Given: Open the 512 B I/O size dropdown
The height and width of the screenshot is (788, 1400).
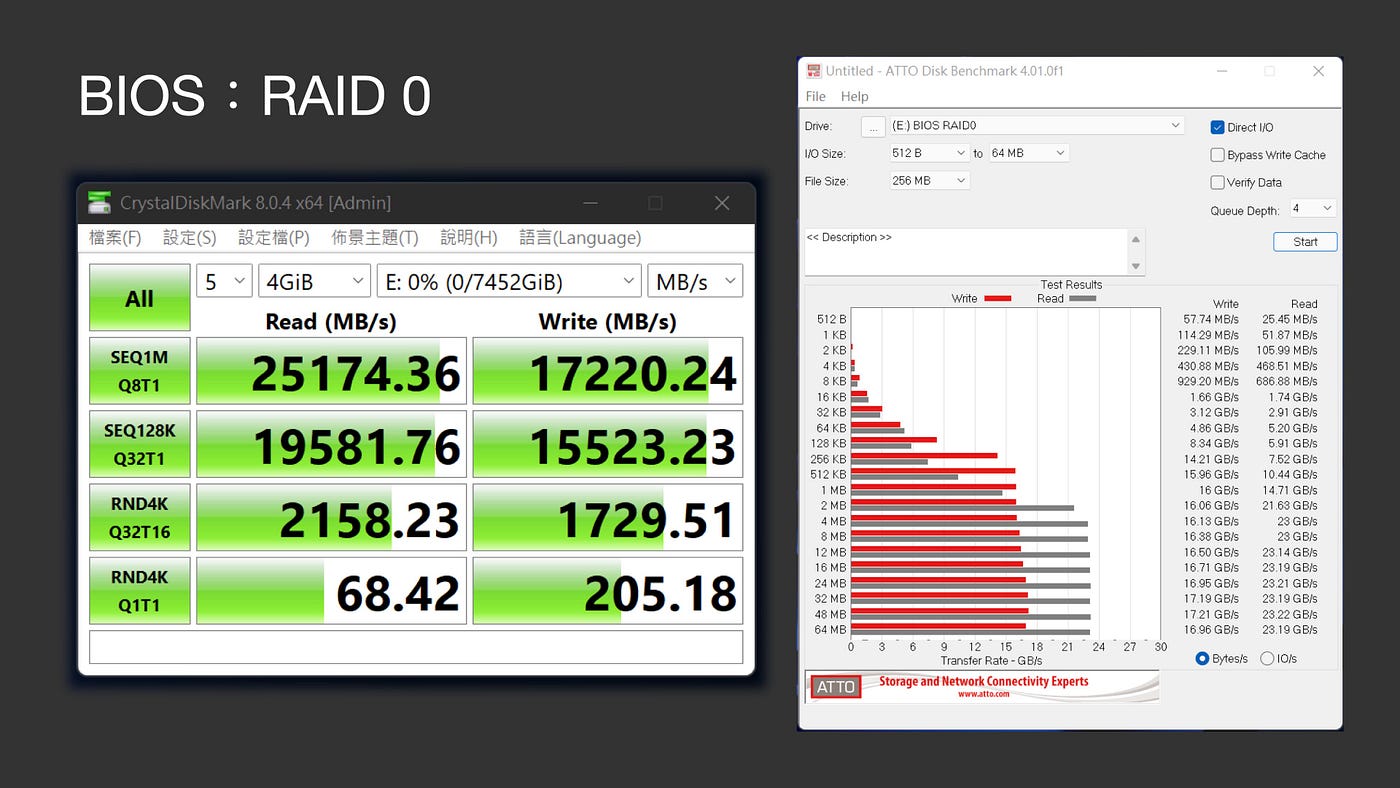Looking at the screenshot, I should click(x=929, y=153).
